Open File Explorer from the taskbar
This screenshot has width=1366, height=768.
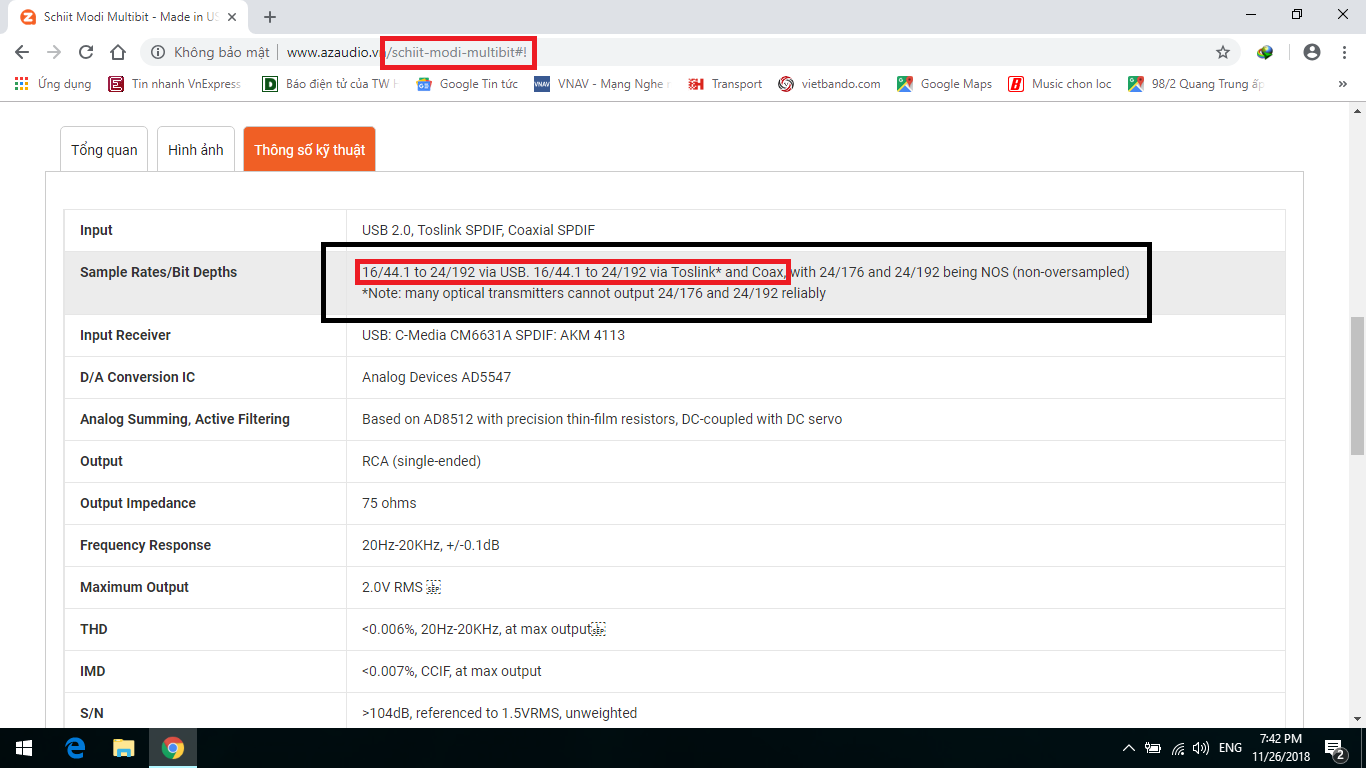pos(123,748)
